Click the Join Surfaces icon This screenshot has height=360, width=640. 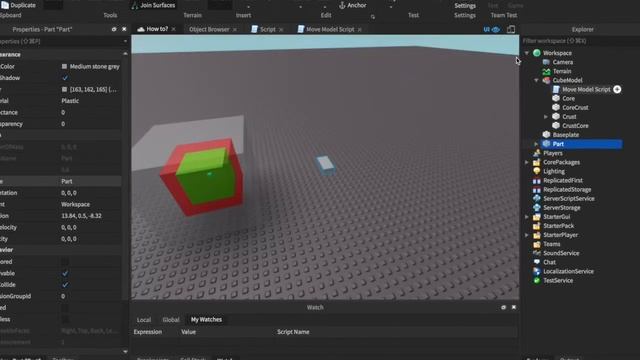pyautogui.click(x=134, y=5)
